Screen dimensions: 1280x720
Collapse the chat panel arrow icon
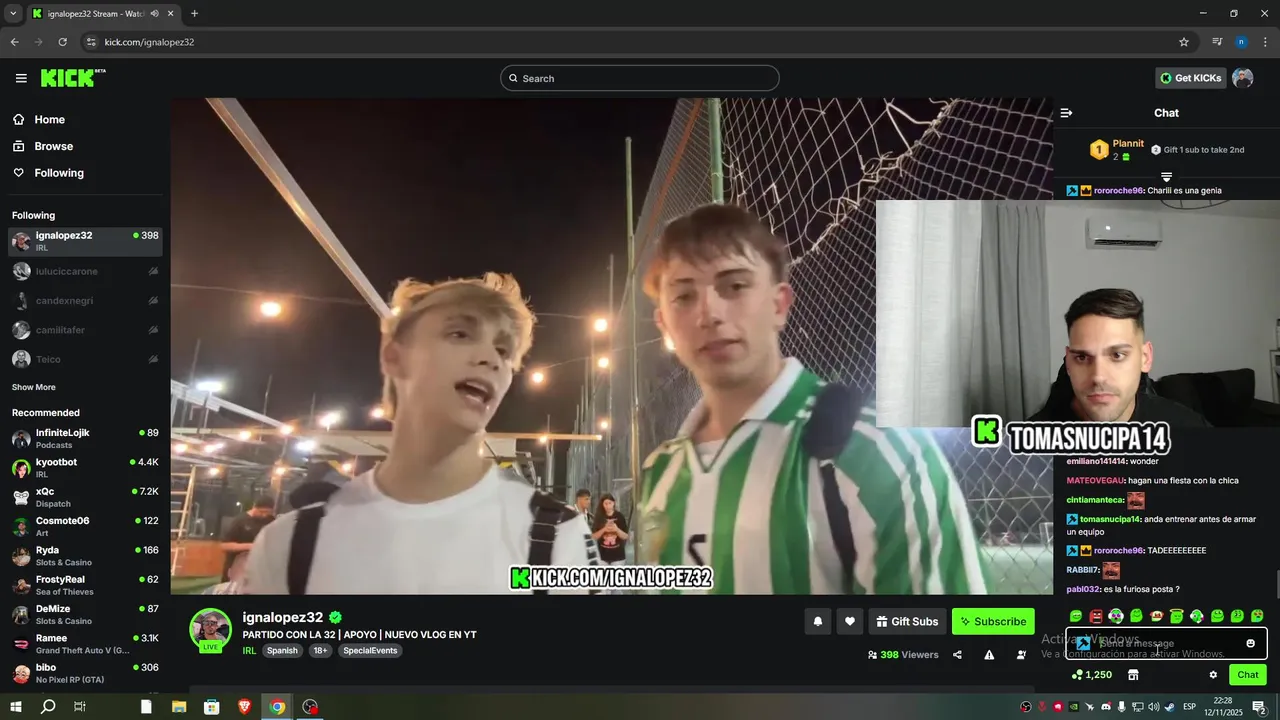[x=1066, y=113]
